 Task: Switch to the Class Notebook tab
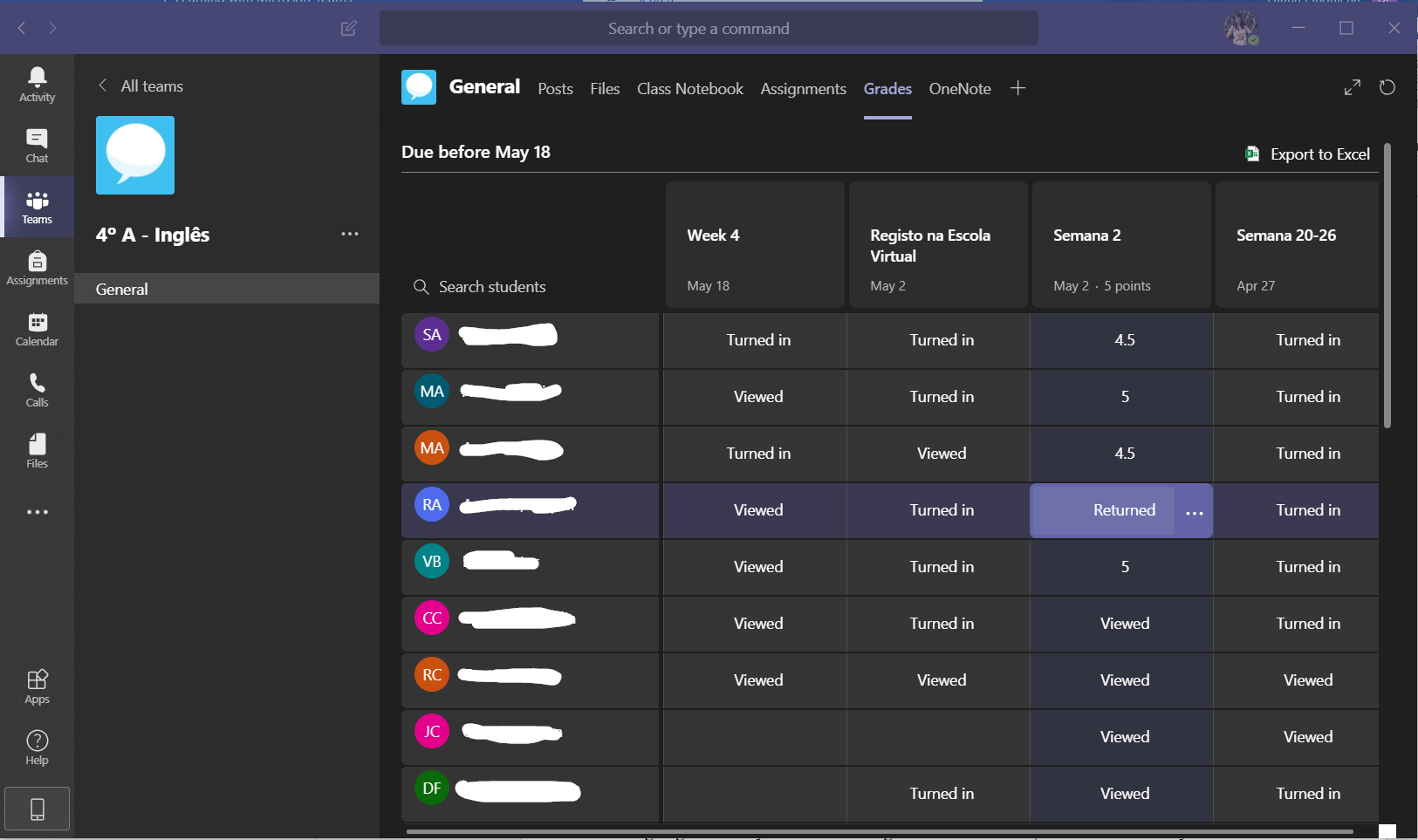(689, 89)
